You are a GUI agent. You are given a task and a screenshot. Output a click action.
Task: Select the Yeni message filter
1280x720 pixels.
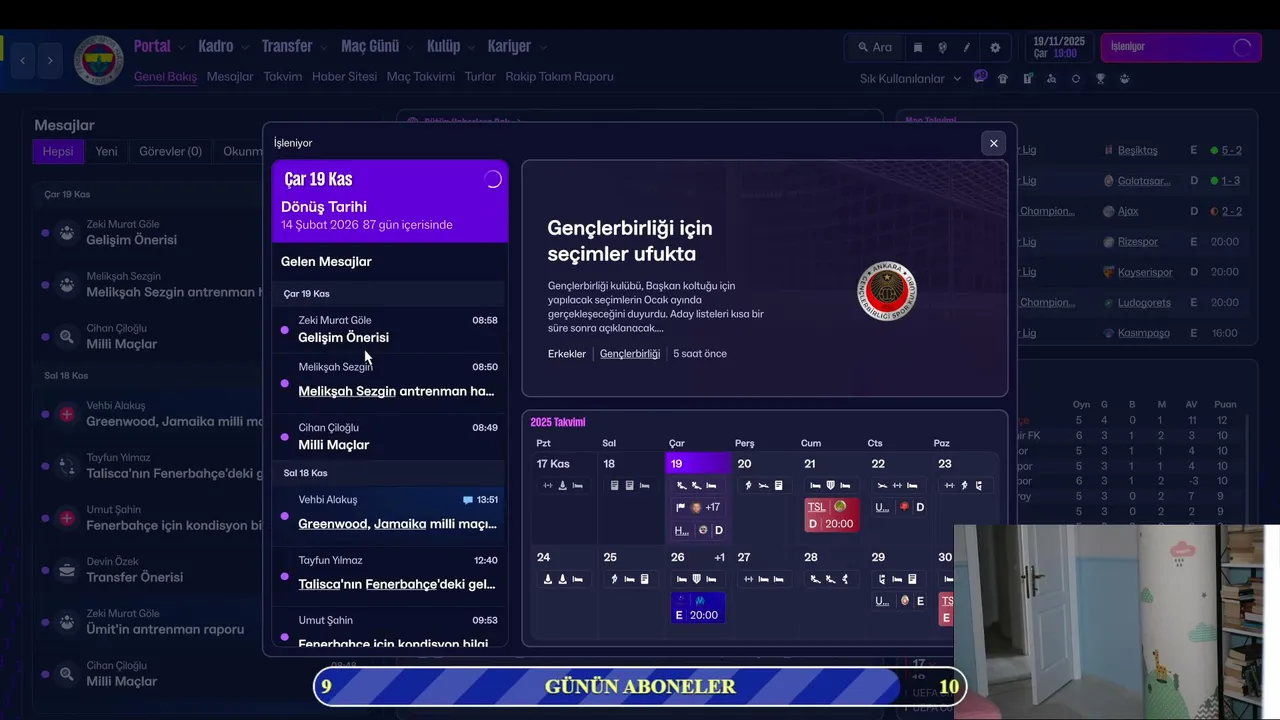[x=106, y=151]
